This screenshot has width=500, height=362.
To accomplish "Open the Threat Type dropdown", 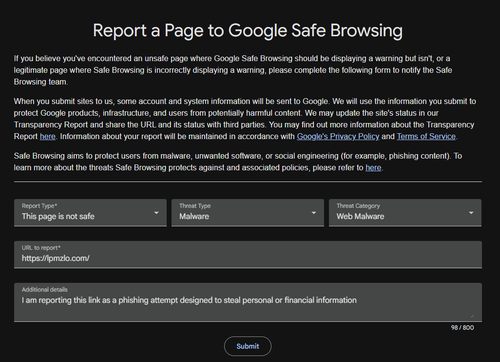I will (247, 213).
